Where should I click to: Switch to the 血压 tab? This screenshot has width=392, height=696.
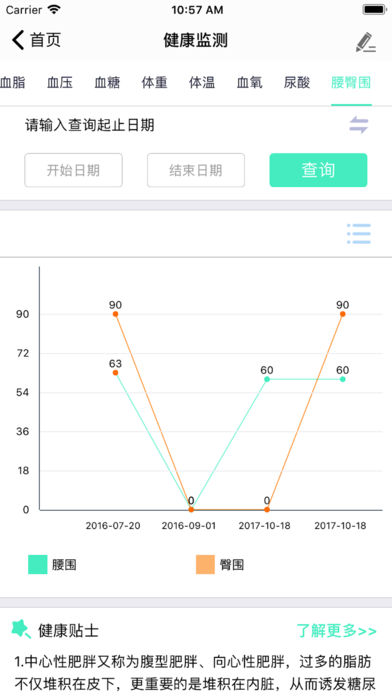point(60,83)
